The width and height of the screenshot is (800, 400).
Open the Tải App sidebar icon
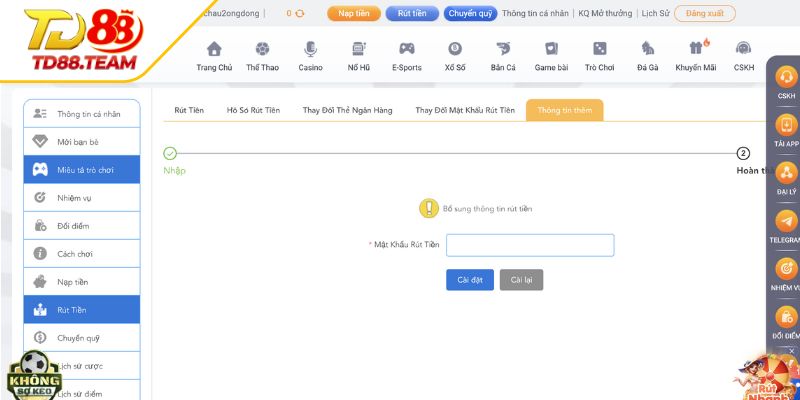(786, 127)
